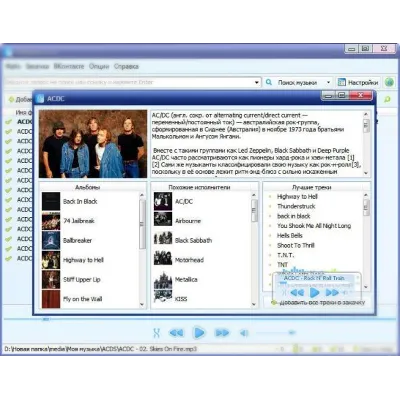The height and width of the screenshot is (400, 400).
Task: Select the Back In Black album title
Action: point(80,201)
